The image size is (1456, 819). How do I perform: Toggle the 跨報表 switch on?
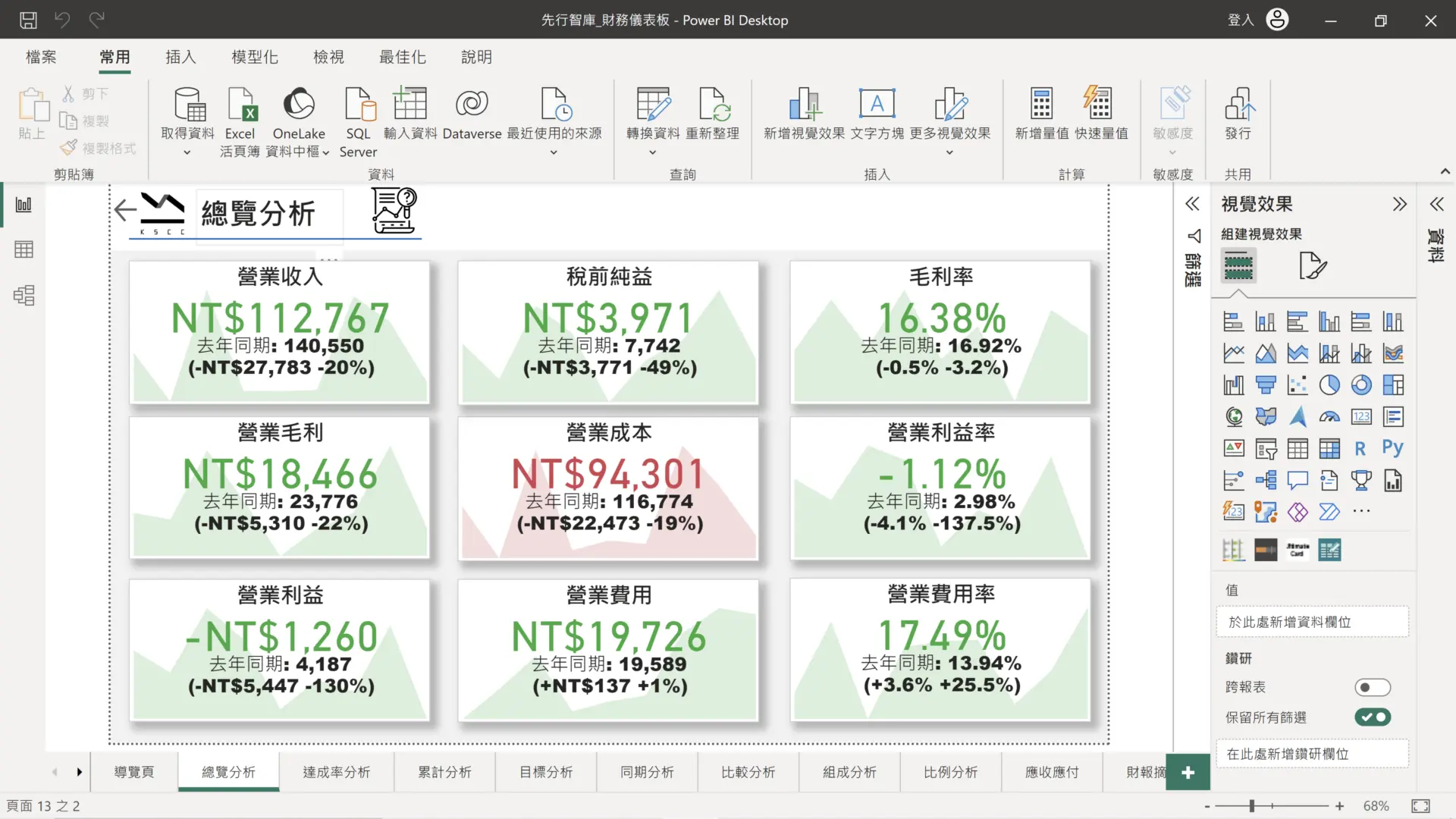1373,687
